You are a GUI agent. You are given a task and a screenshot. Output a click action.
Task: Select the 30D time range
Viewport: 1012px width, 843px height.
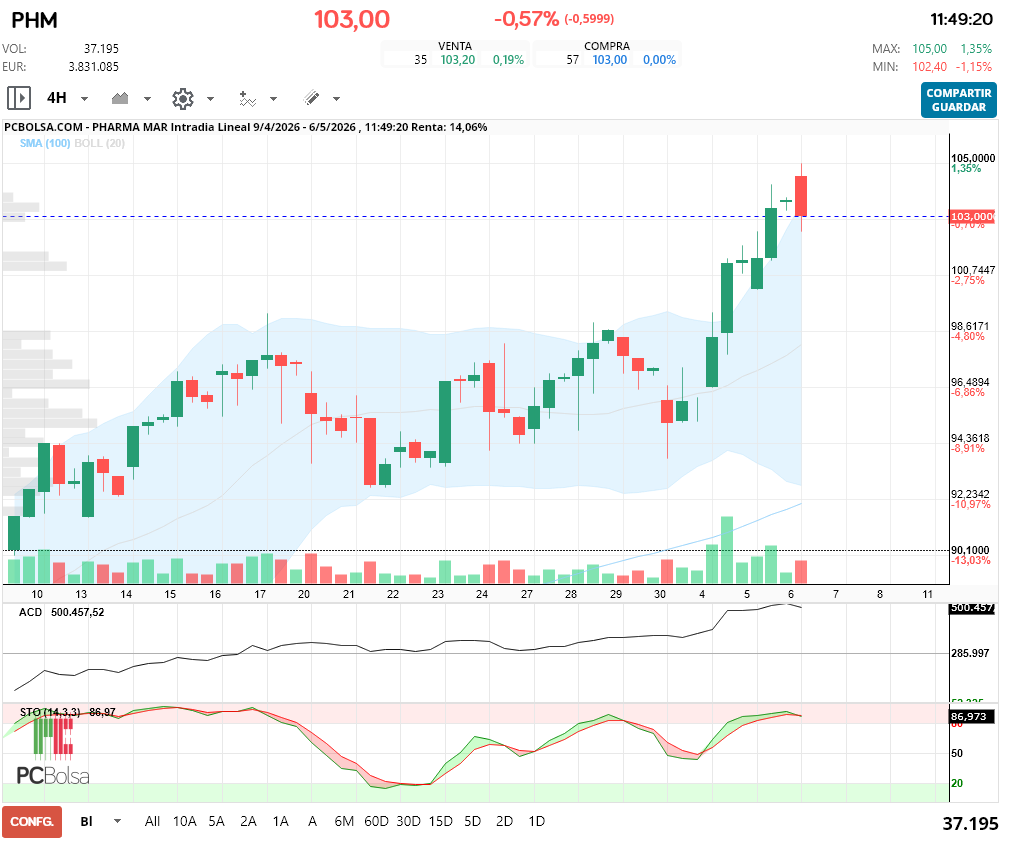pyautogui.click(x=409, y=821)
